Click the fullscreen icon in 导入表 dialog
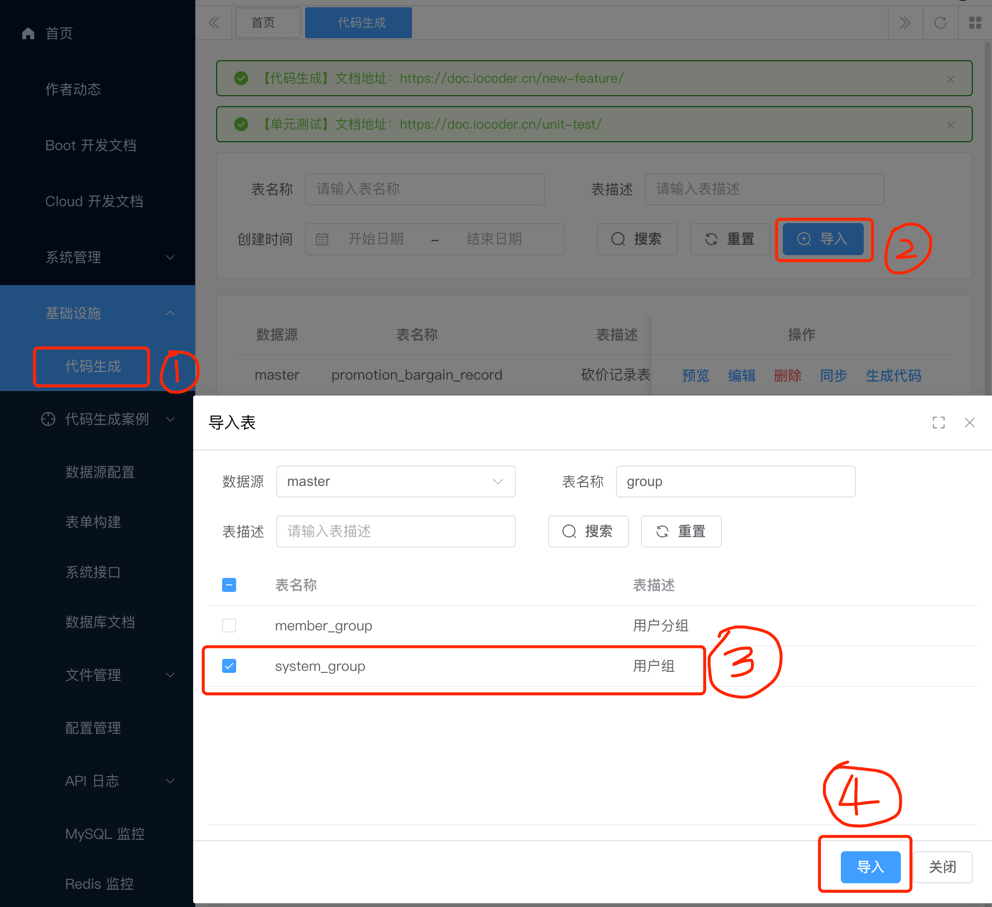 pos(938,422)
